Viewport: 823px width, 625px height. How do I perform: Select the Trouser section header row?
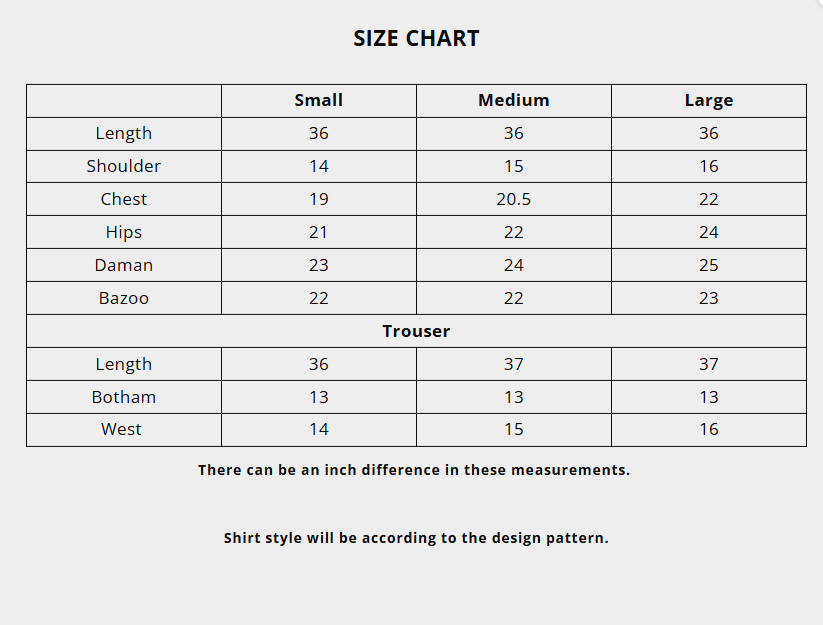point(416,331)
